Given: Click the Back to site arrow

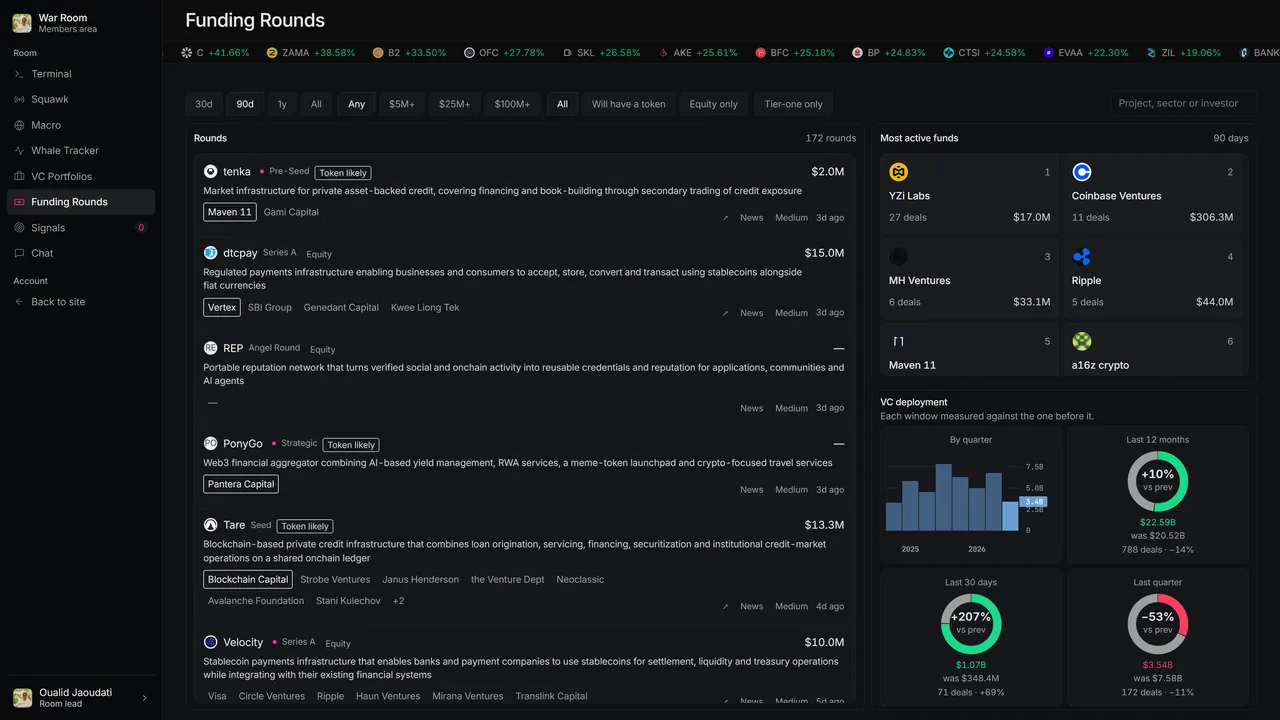Looking at the screenshot, I should click(x=19, y=302).
